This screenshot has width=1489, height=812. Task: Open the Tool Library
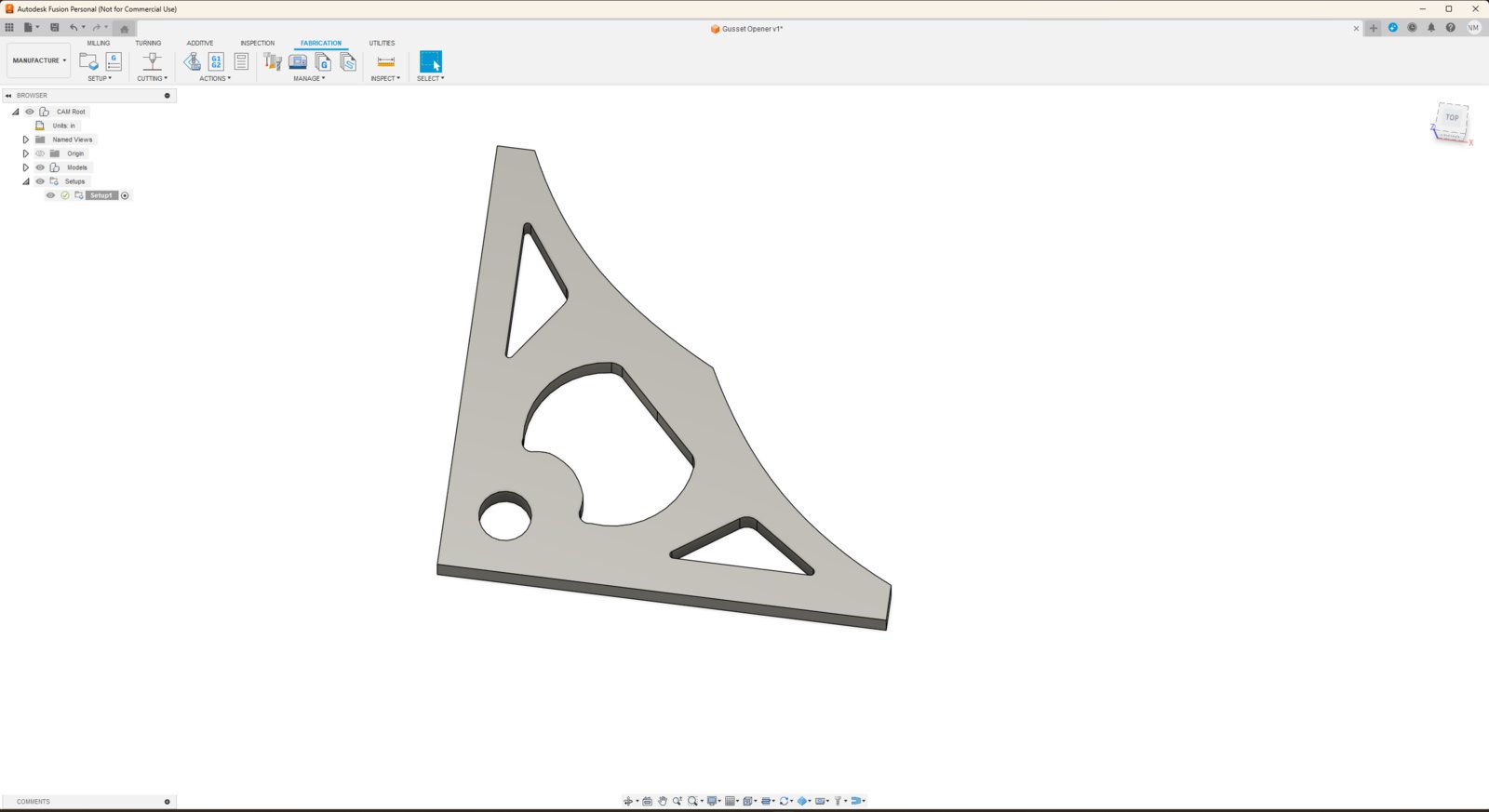pyautogui.click(x=273, y=61)
